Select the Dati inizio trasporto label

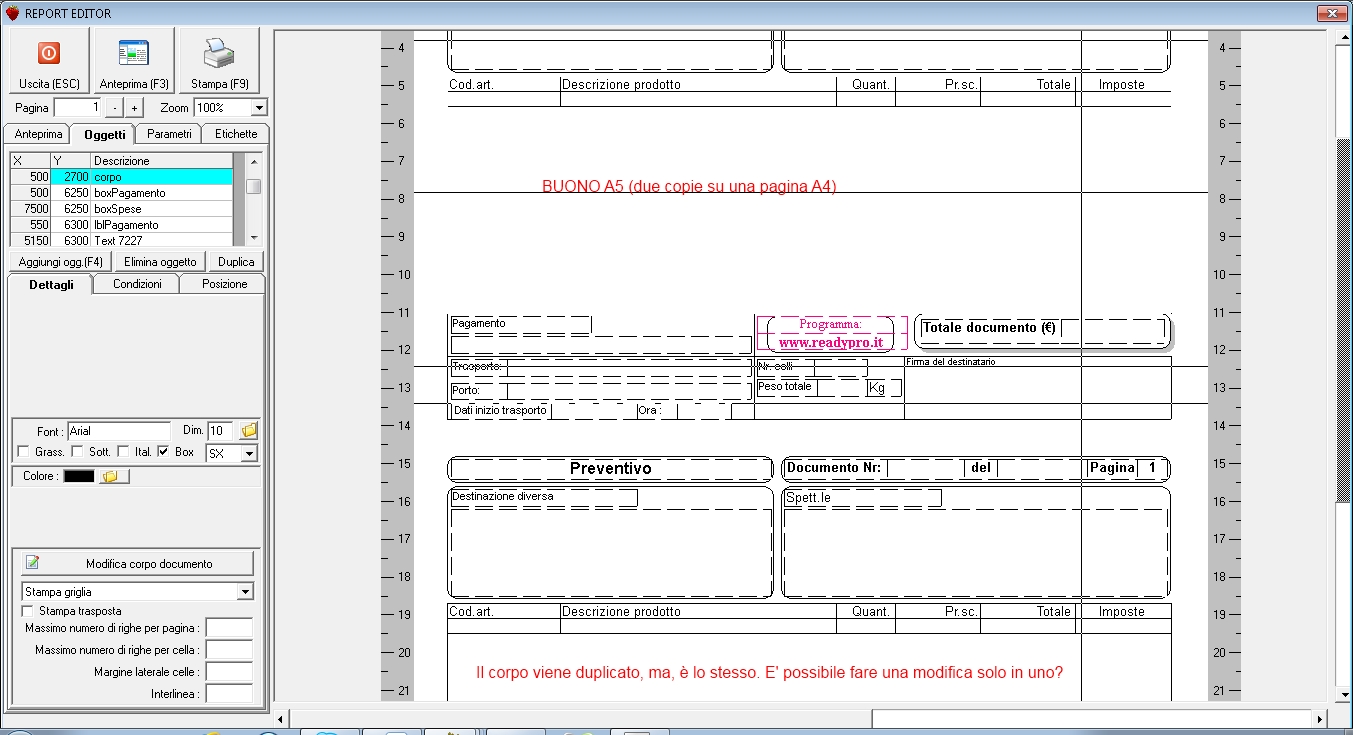(x=500, y=410)
